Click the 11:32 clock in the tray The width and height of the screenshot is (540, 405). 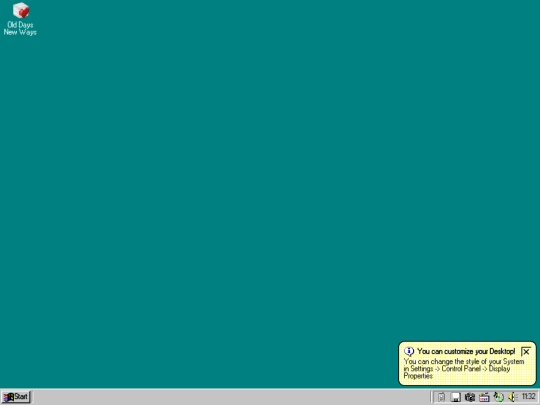pos(529,397)
